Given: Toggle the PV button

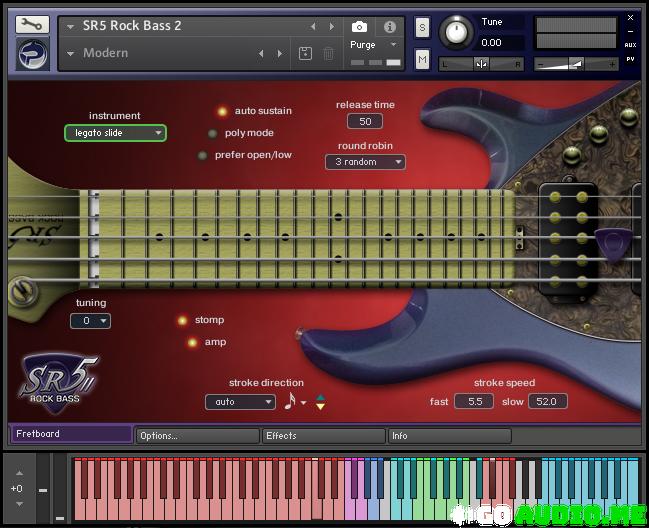Looking at the screenshot, I should point(630,59).
